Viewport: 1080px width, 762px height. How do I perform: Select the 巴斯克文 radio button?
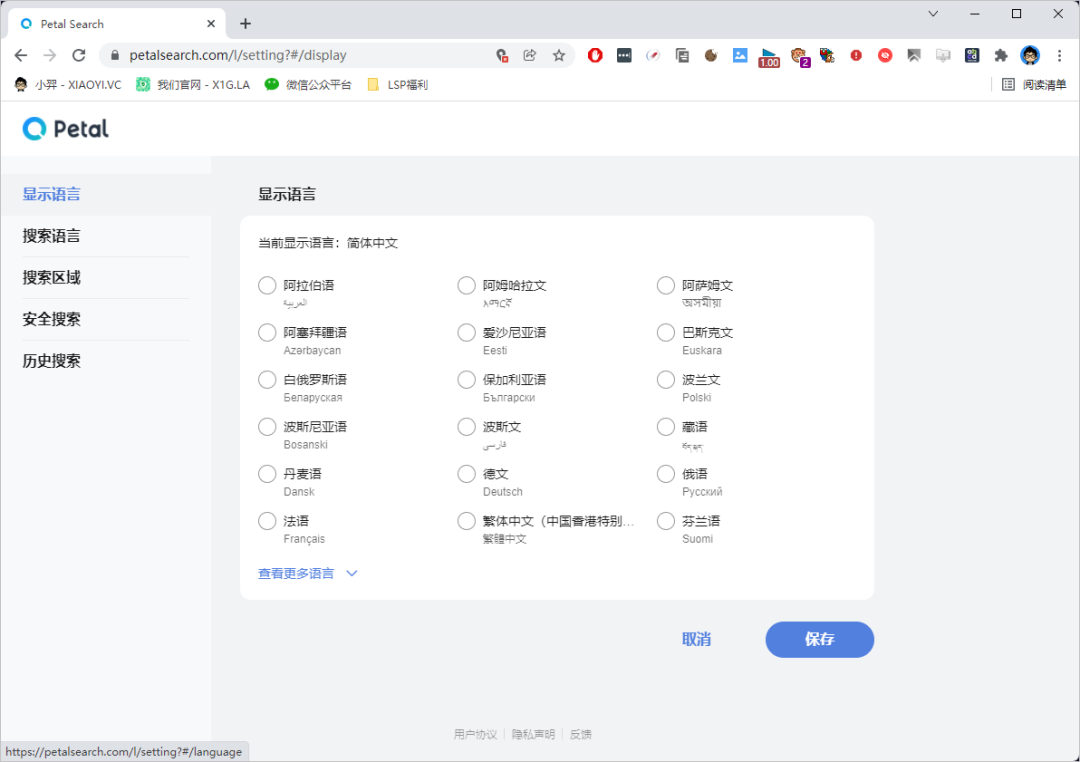[665, 333]
